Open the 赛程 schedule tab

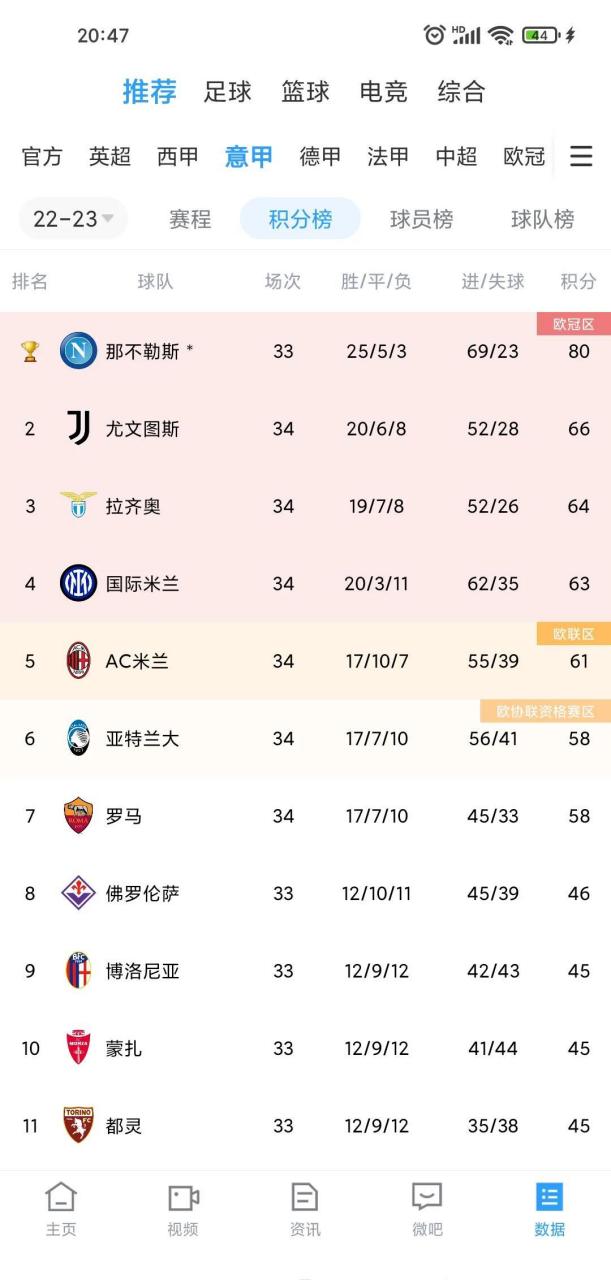click(189, 219)
